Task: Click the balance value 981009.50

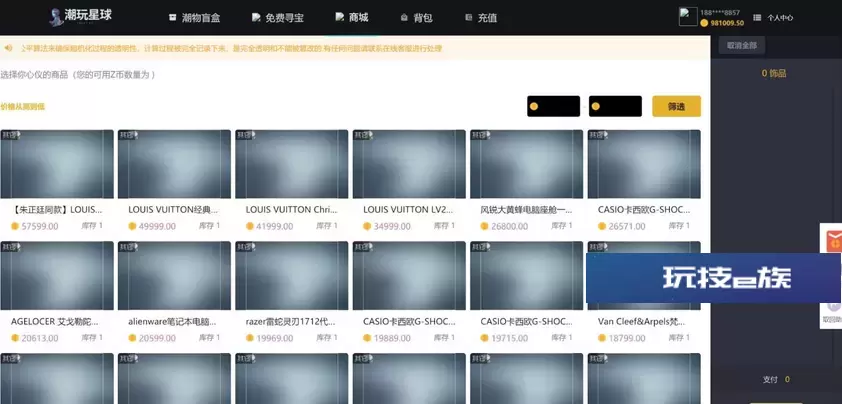Action: [727, 23]
